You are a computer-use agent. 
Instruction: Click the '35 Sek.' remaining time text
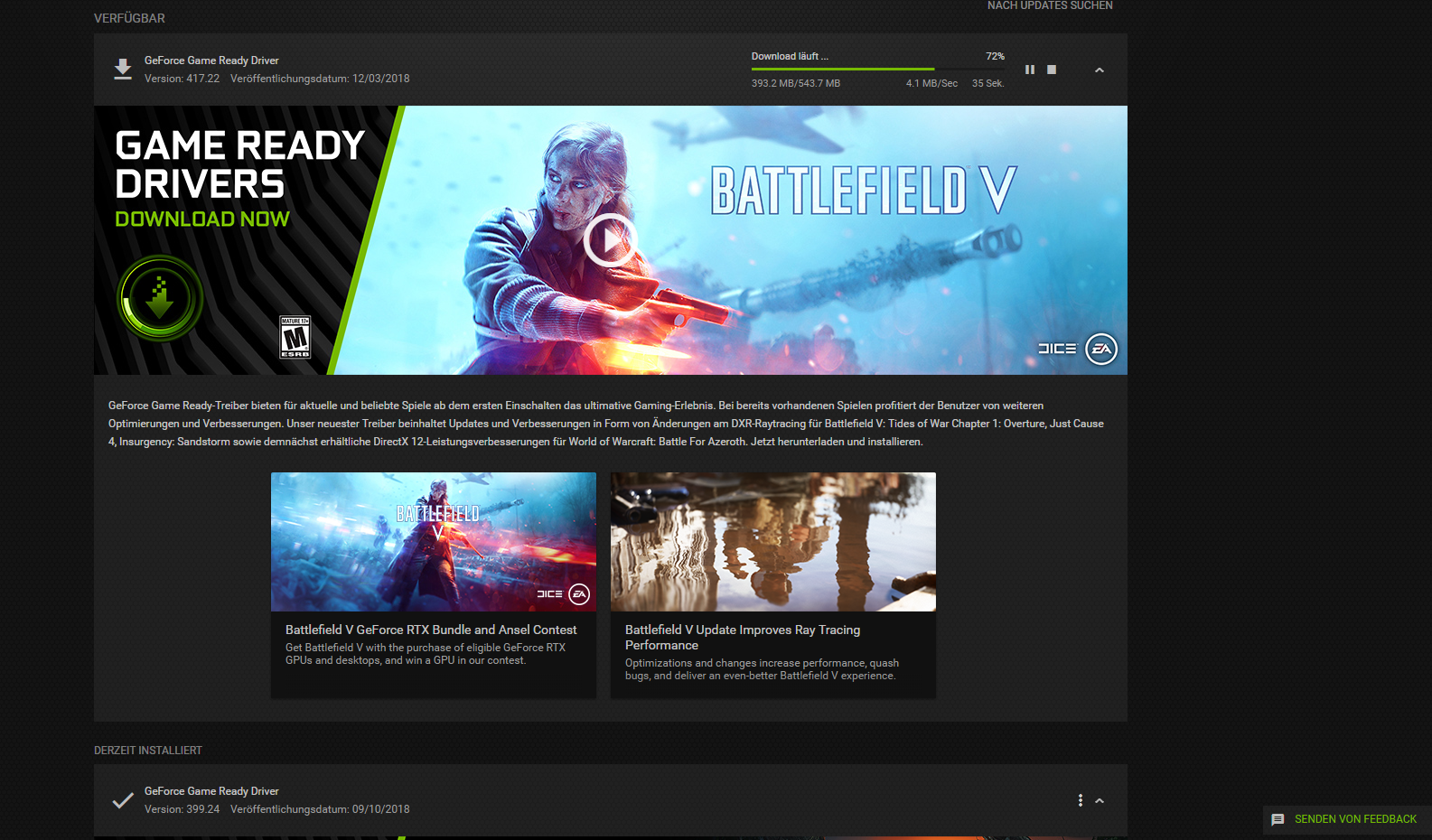pos(987,83)
